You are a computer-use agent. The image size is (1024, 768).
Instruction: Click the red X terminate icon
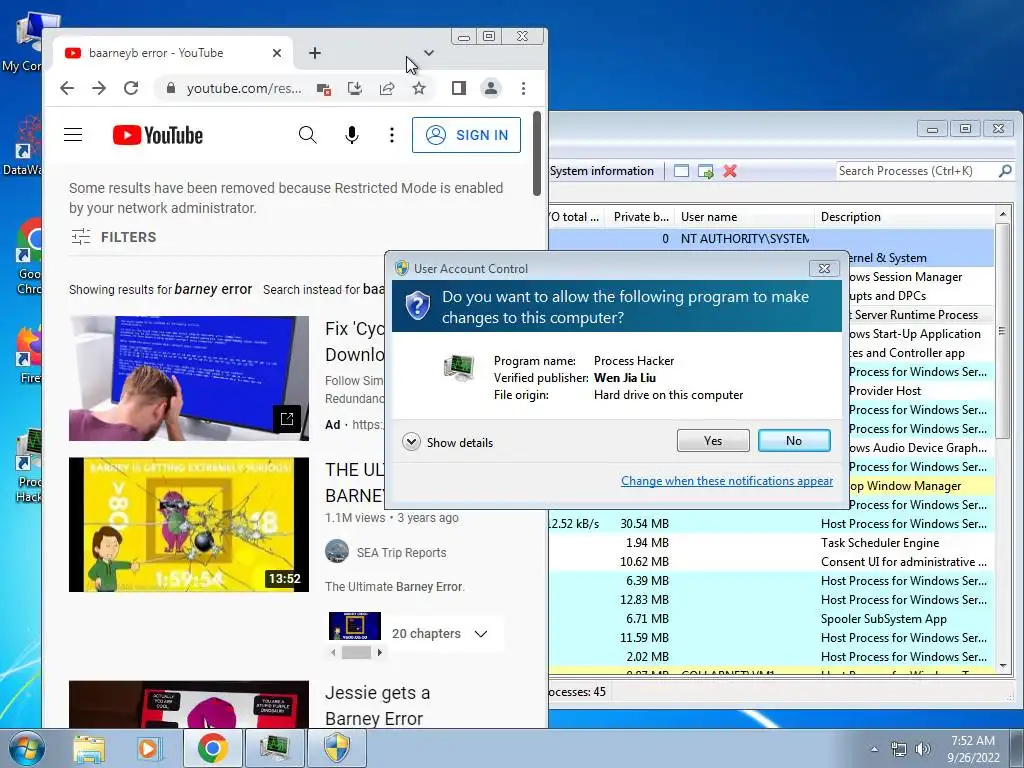click(x=730, y=171)
